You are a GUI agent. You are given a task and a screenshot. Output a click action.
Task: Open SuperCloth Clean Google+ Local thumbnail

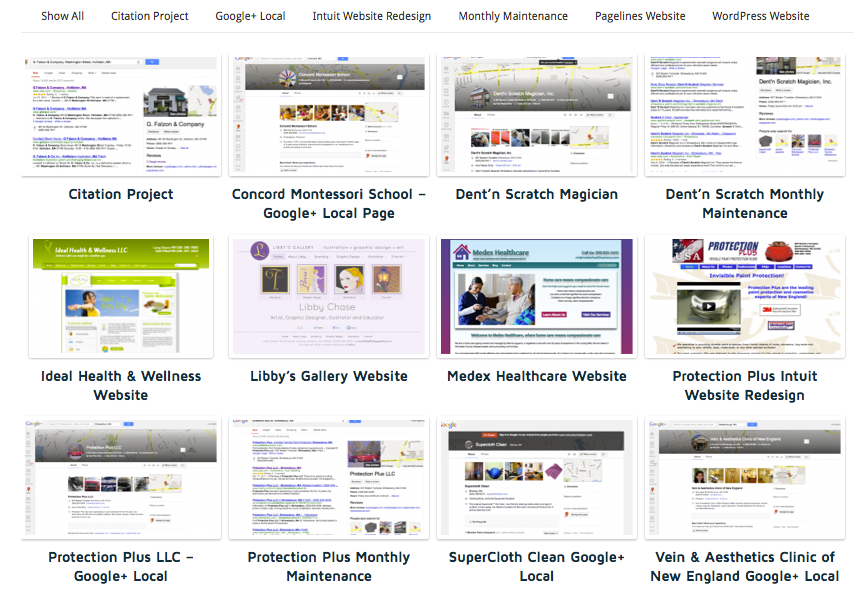click(537, 478)
